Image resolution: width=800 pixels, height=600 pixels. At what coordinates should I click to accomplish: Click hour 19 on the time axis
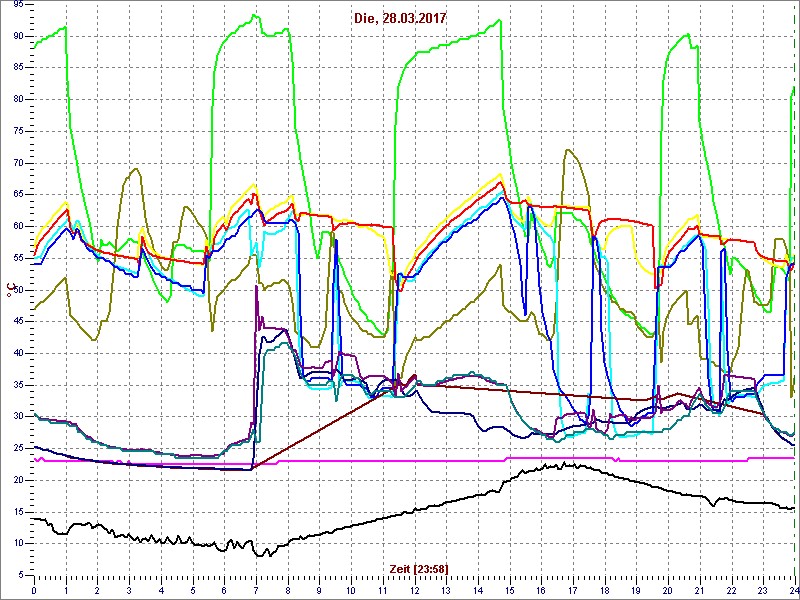click(635, 589)
